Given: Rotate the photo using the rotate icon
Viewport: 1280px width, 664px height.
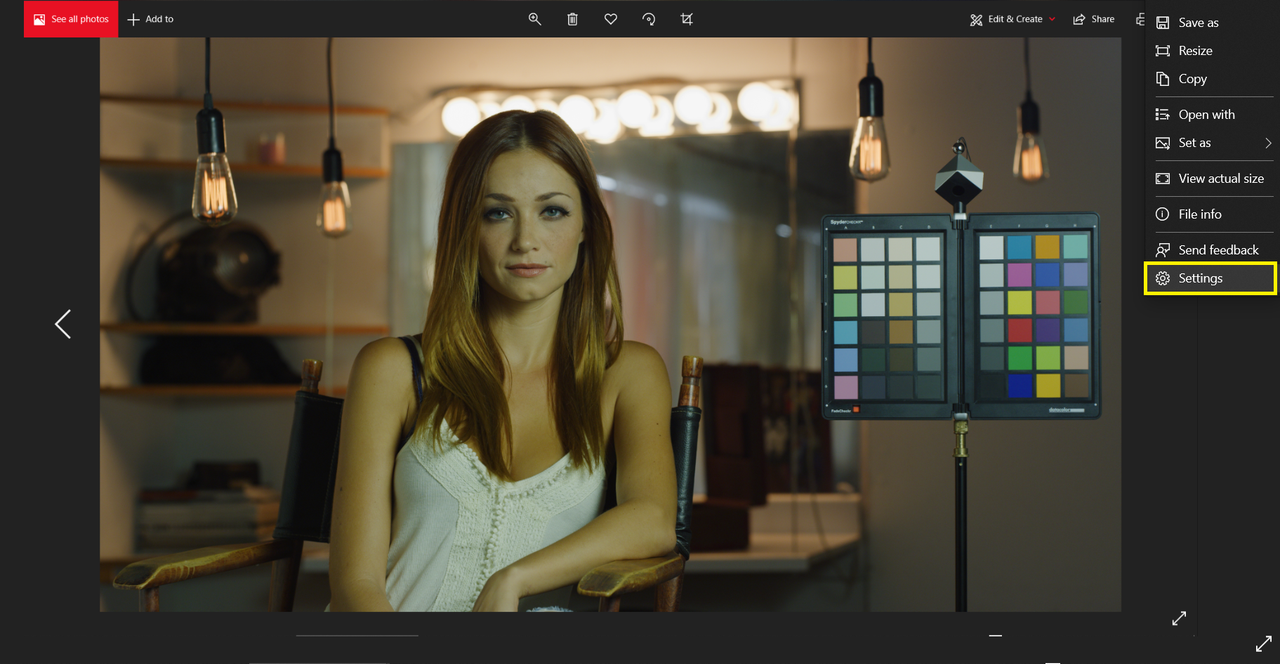Looking at the screenshot, I should [649, 19].
